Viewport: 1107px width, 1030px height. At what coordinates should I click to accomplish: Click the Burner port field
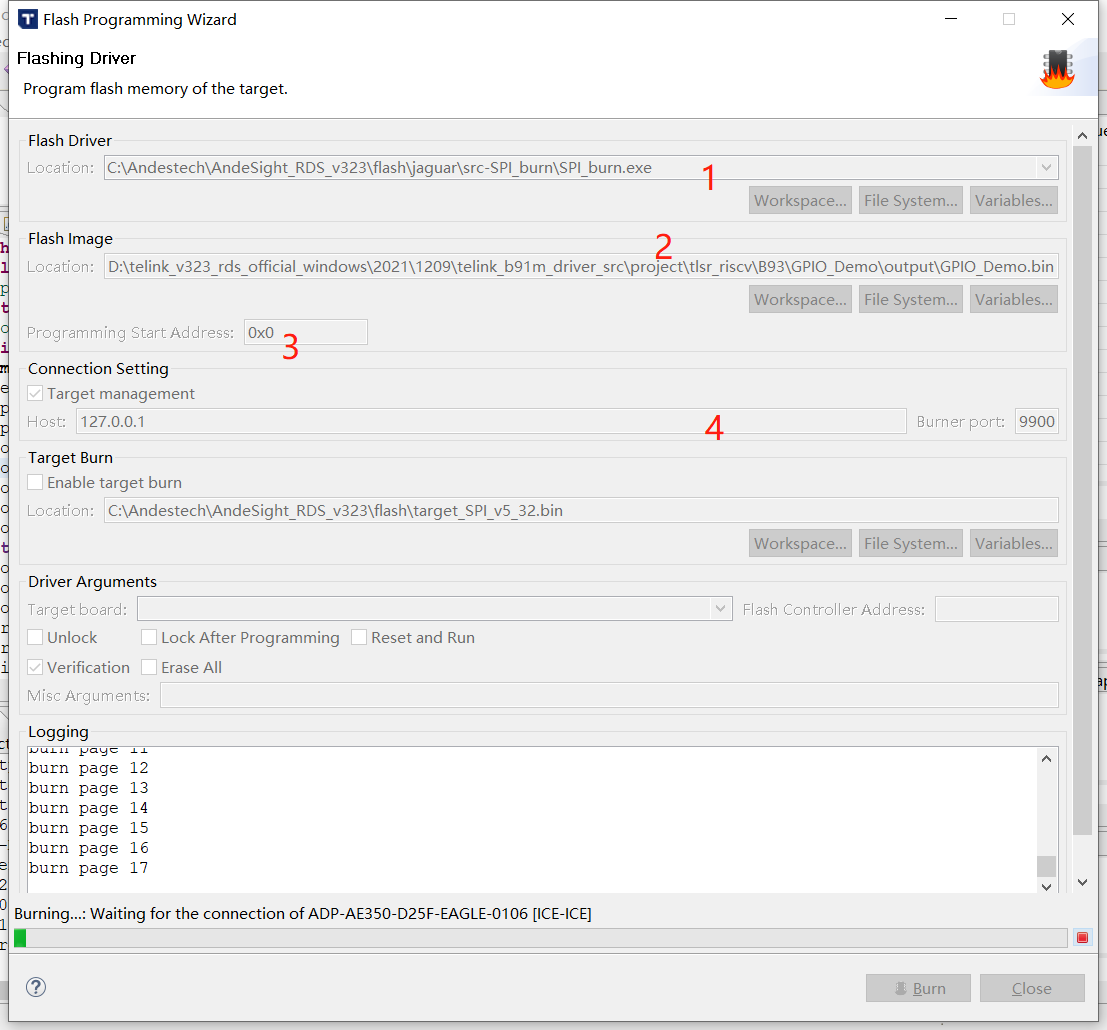pos(1036,421)
